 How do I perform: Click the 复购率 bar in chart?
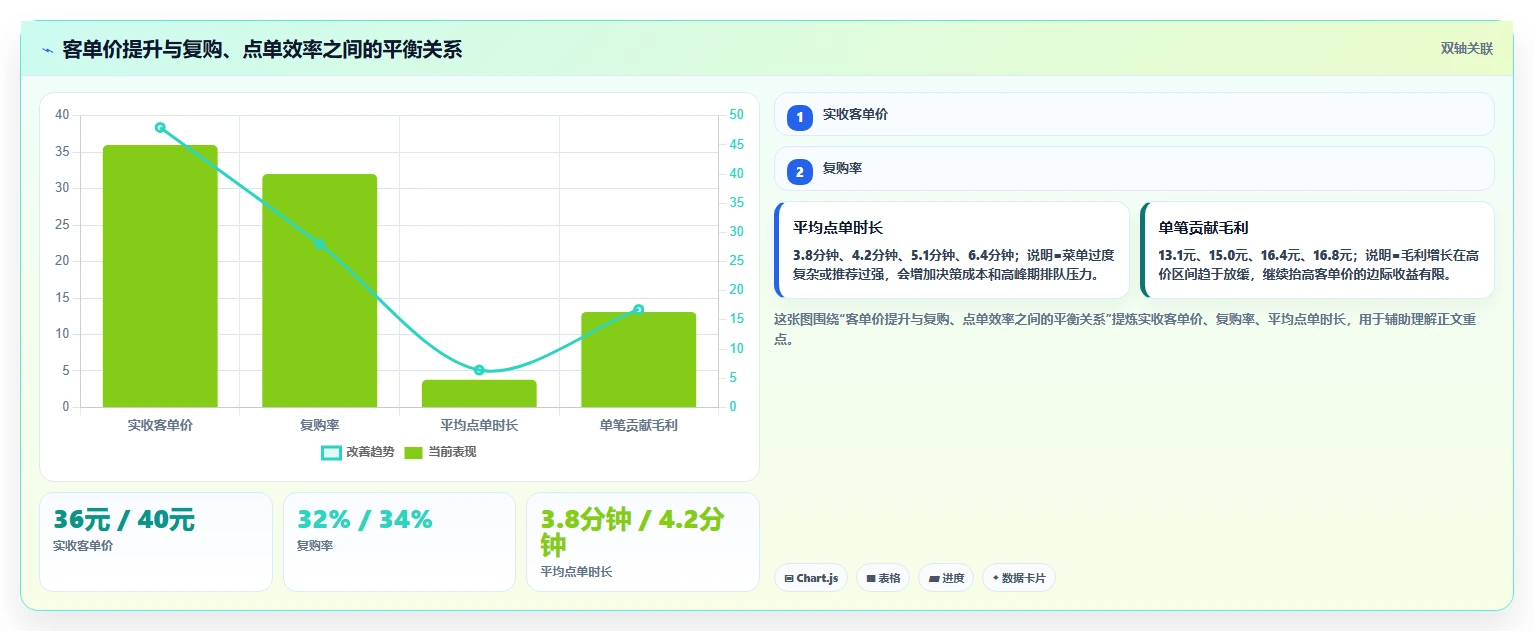pyautogui.click(x=320, y=290)
